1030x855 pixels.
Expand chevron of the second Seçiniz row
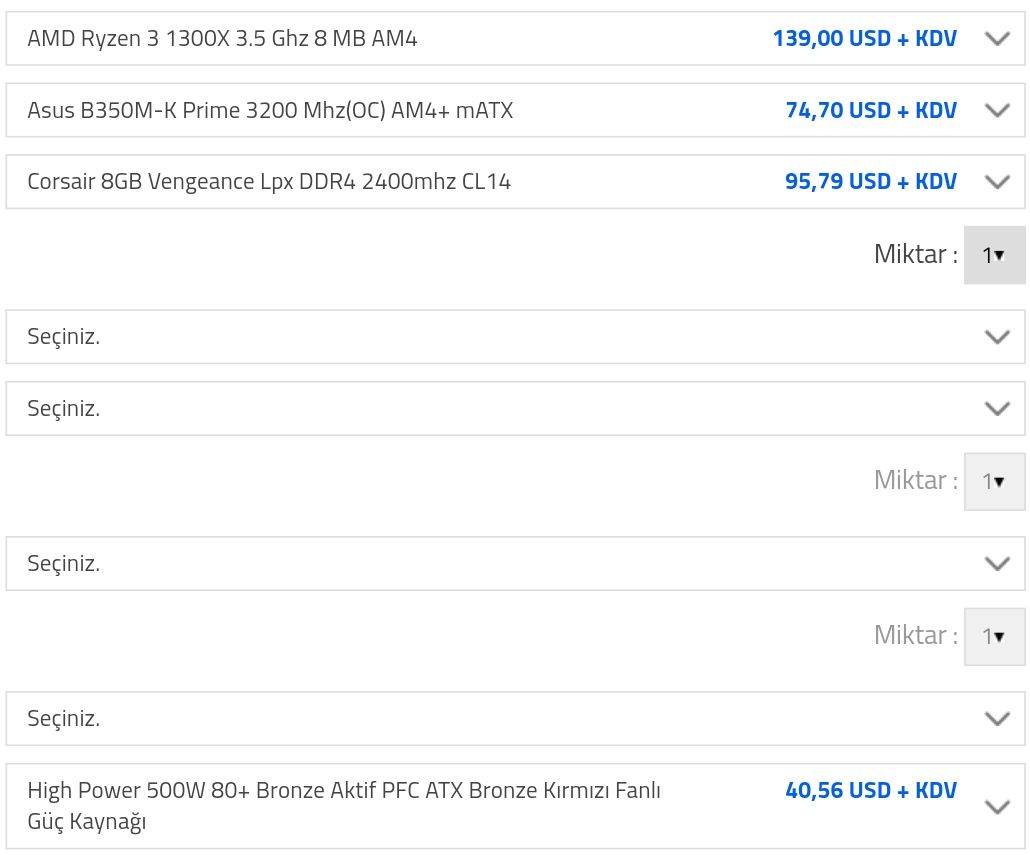click(997, 408)
